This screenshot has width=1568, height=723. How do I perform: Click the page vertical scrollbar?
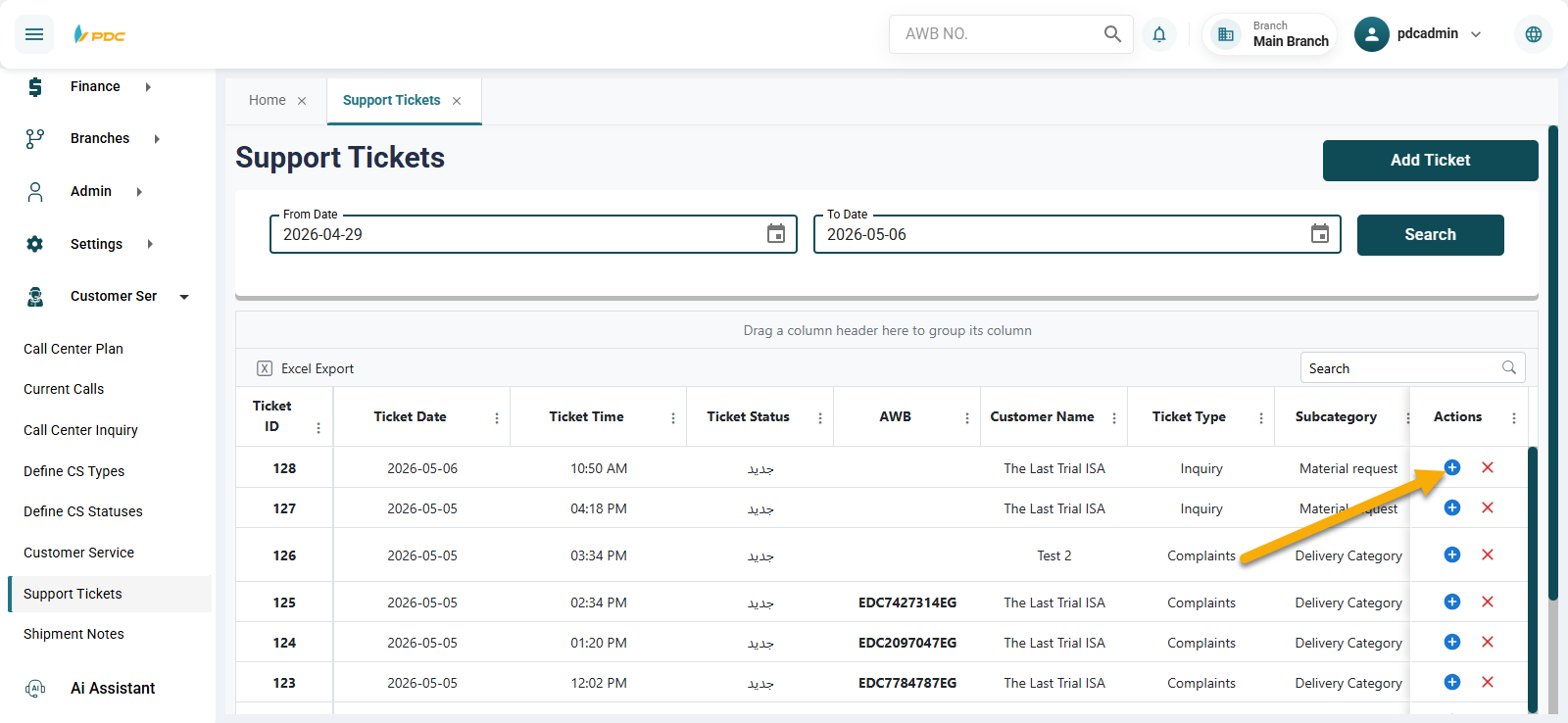[1552, 362]
